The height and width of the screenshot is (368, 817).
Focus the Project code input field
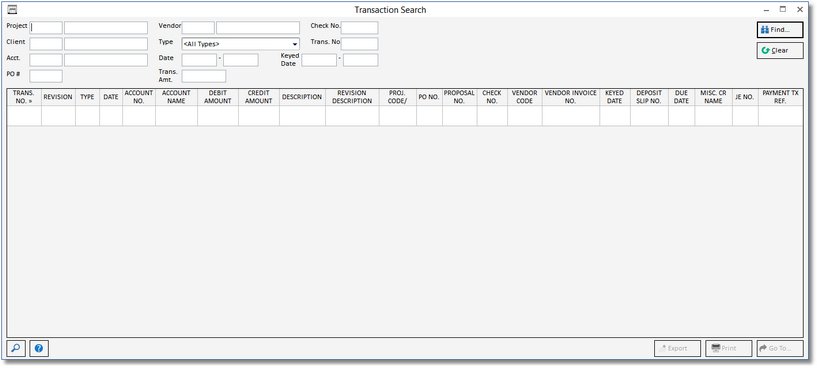(46, 28)
